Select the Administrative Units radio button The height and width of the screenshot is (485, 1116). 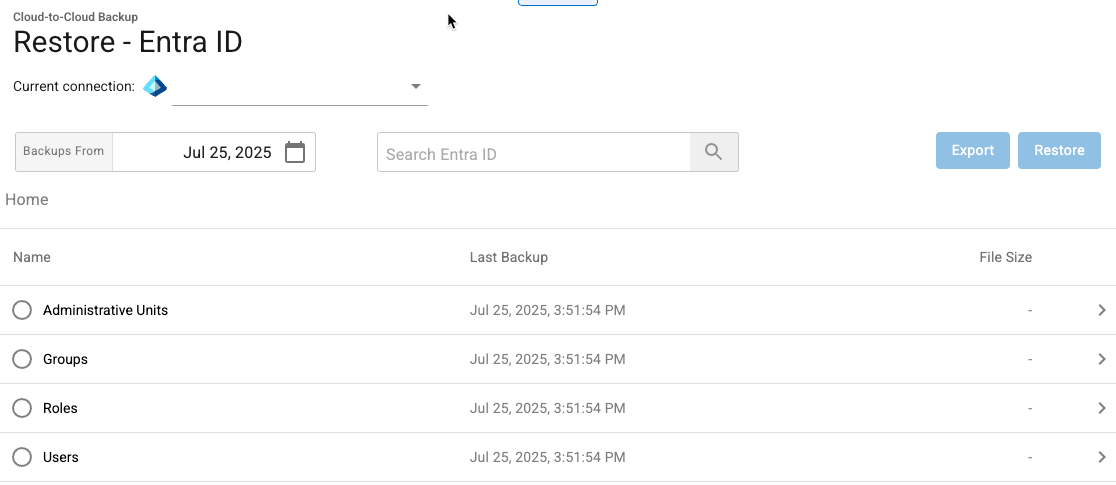tap(22, 310)
